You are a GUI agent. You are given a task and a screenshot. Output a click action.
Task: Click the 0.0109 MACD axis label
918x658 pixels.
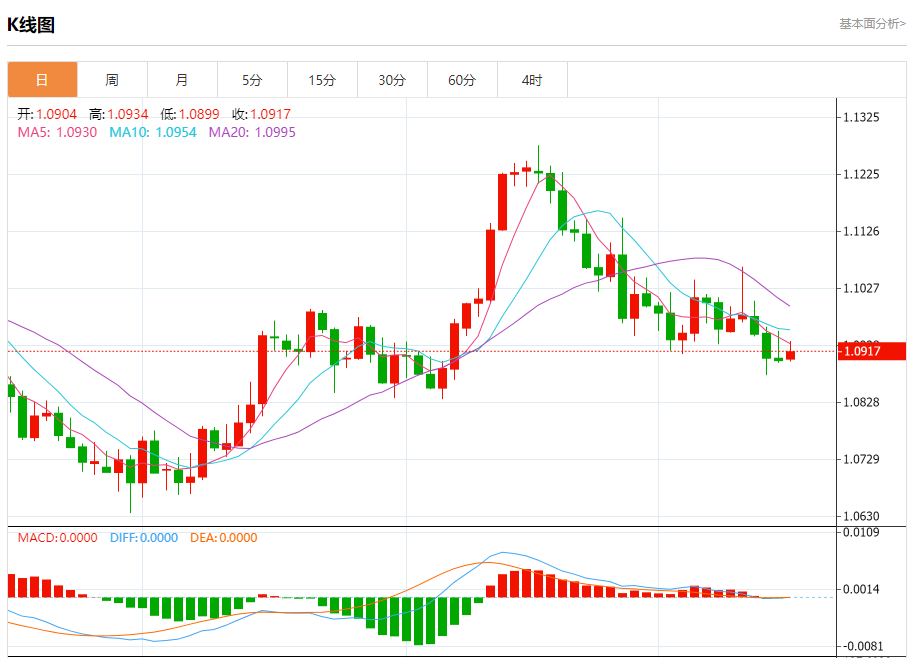coord(861,532)
